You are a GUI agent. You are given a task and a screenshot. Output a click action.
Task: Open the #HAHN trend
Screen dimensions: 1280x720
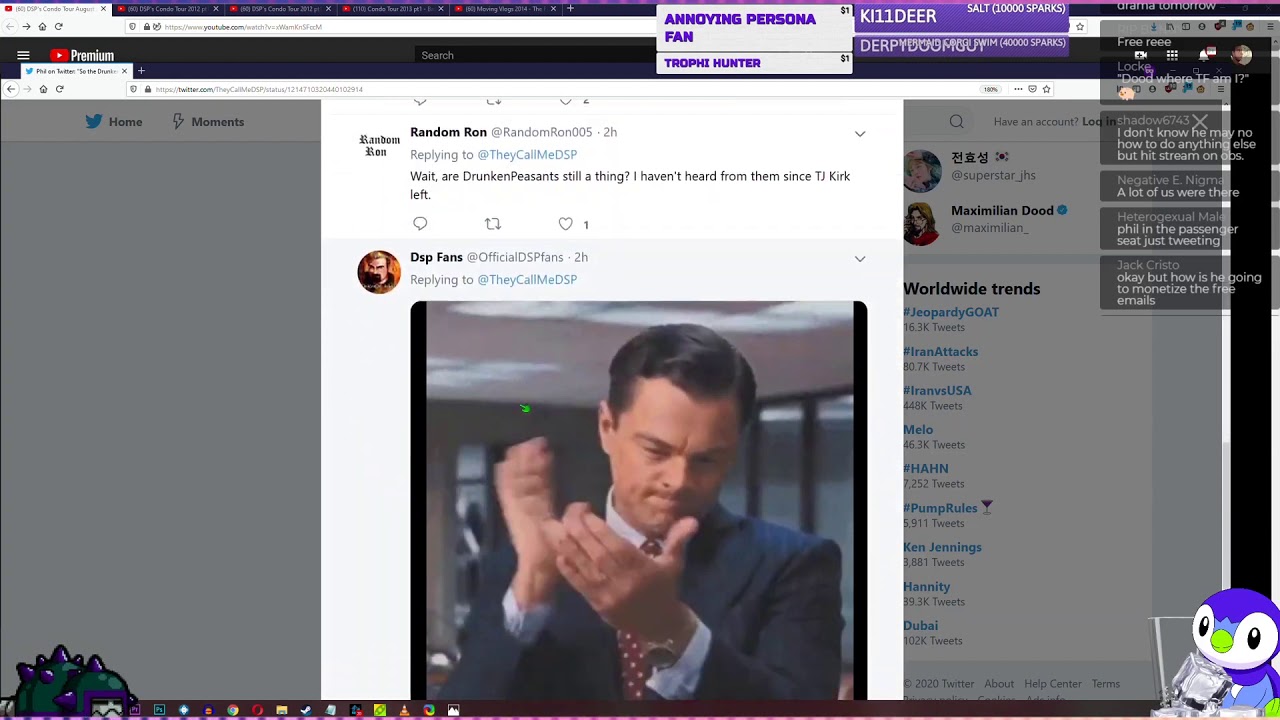926,469
